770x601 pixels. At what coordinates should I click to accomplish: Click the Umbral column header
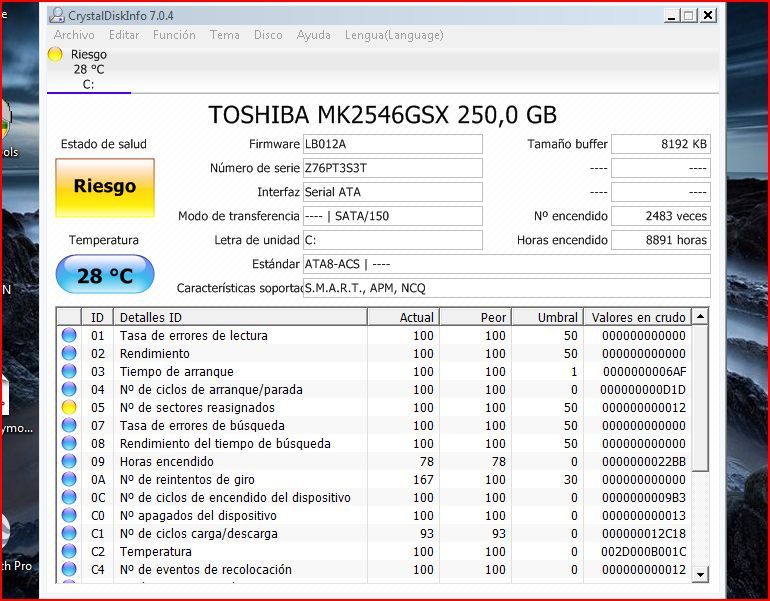[548, 317]
